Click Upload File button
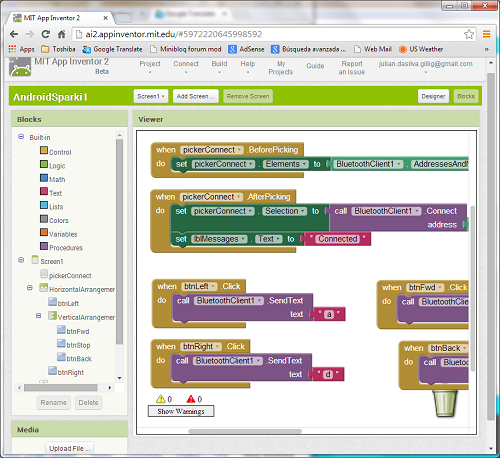The height and width of the screenshot is (458, 500). click(x=69, y=448)
